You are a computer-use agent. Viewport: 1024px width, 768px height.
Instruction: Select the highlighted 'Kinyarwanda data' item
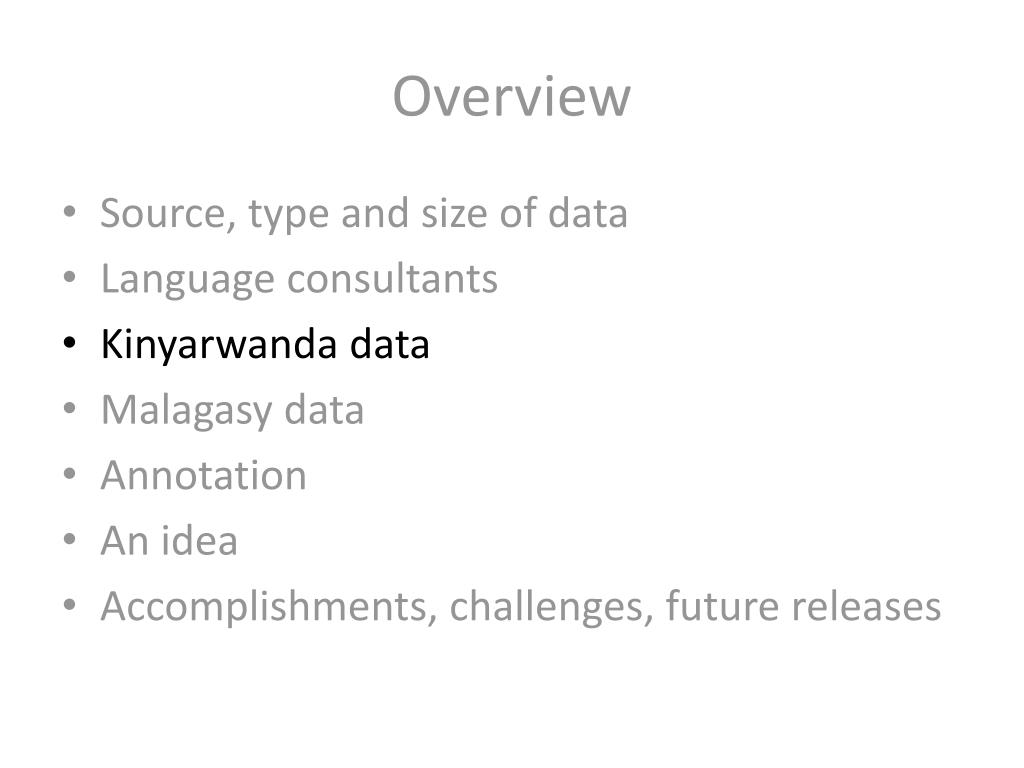[264, 344]
